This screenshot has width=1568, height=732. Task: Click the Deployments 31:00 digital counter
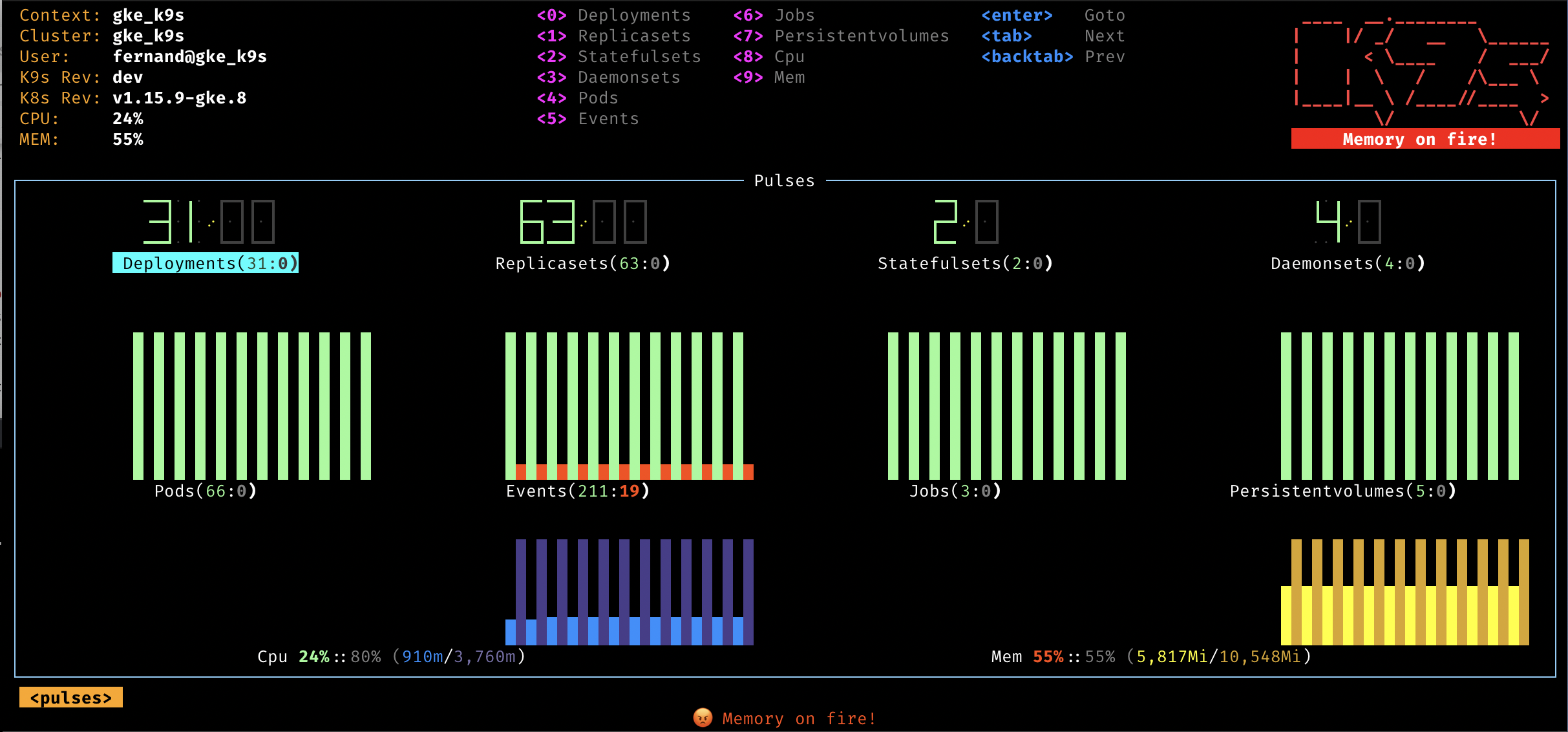209,222
